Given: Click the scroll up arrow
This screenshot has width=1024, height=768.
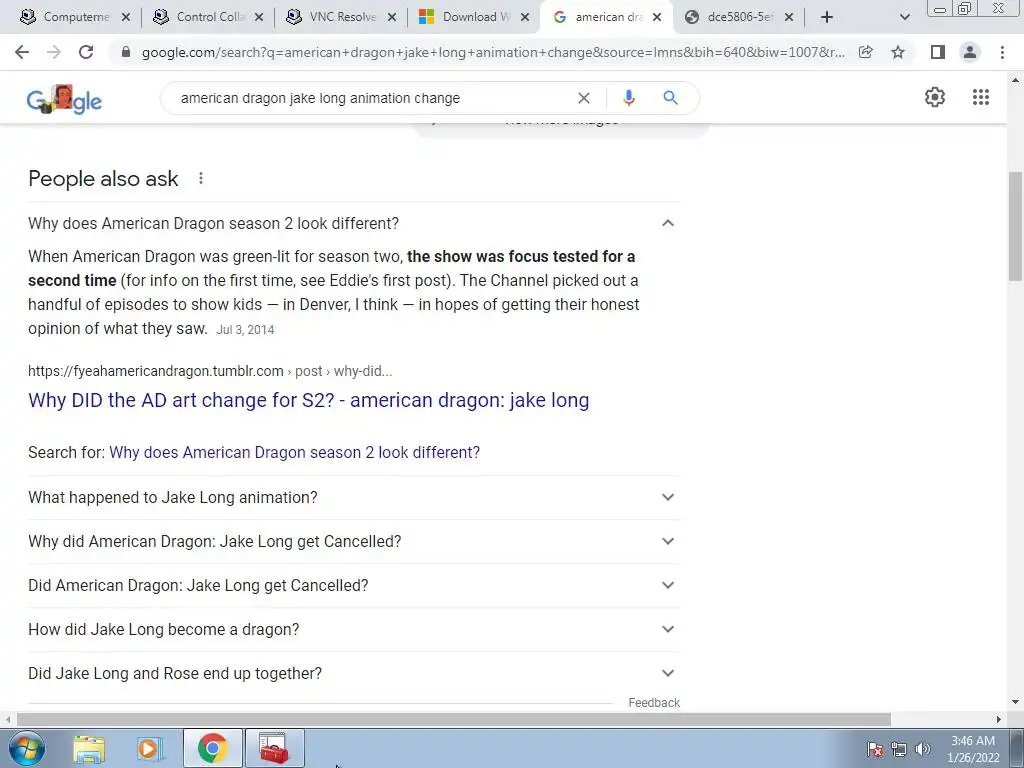Looking at the screenshot, I should click(x=1015, y=80).
